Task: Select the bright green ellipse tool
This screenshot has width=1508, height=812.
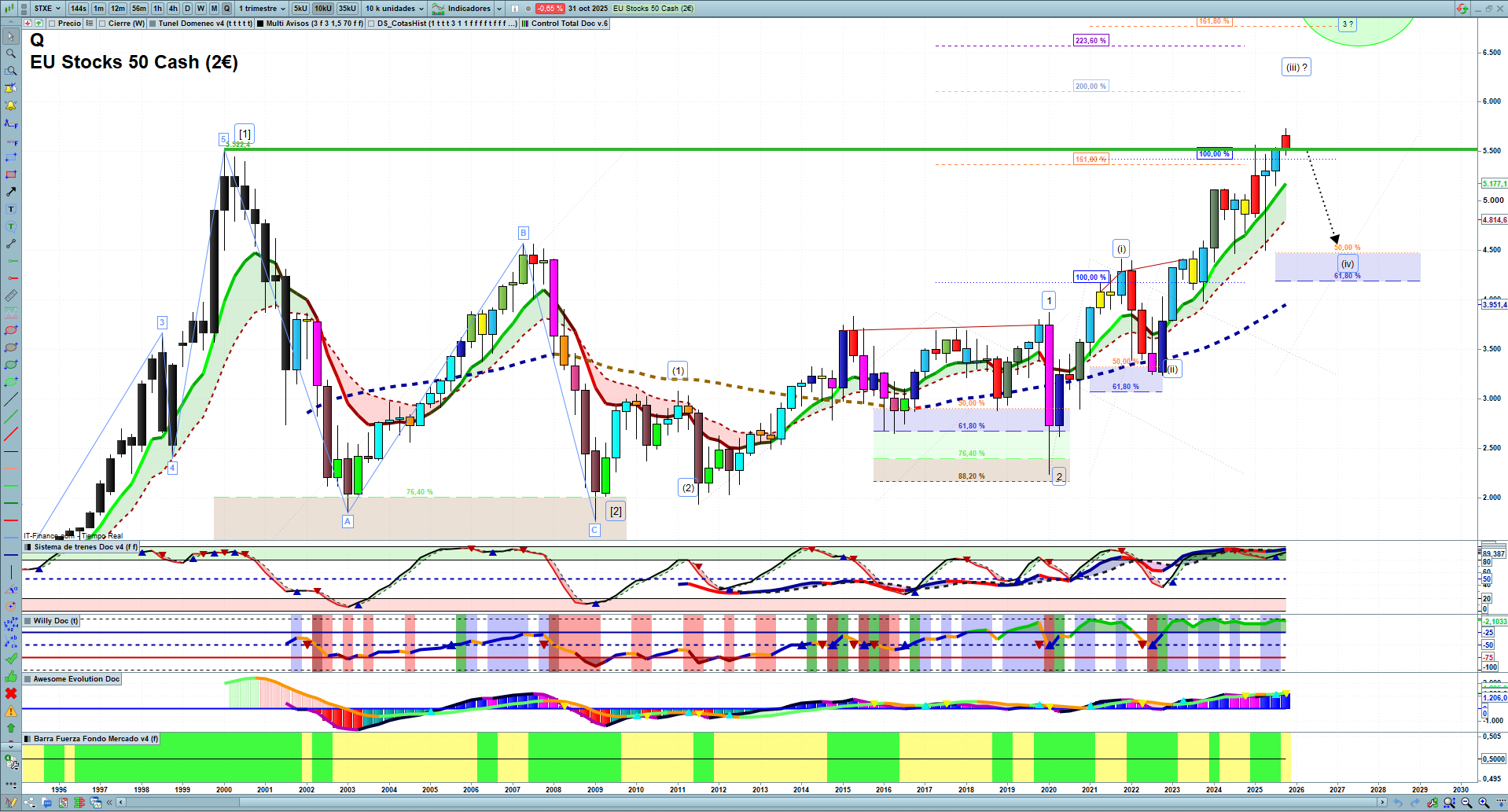Action: (11, 382)
